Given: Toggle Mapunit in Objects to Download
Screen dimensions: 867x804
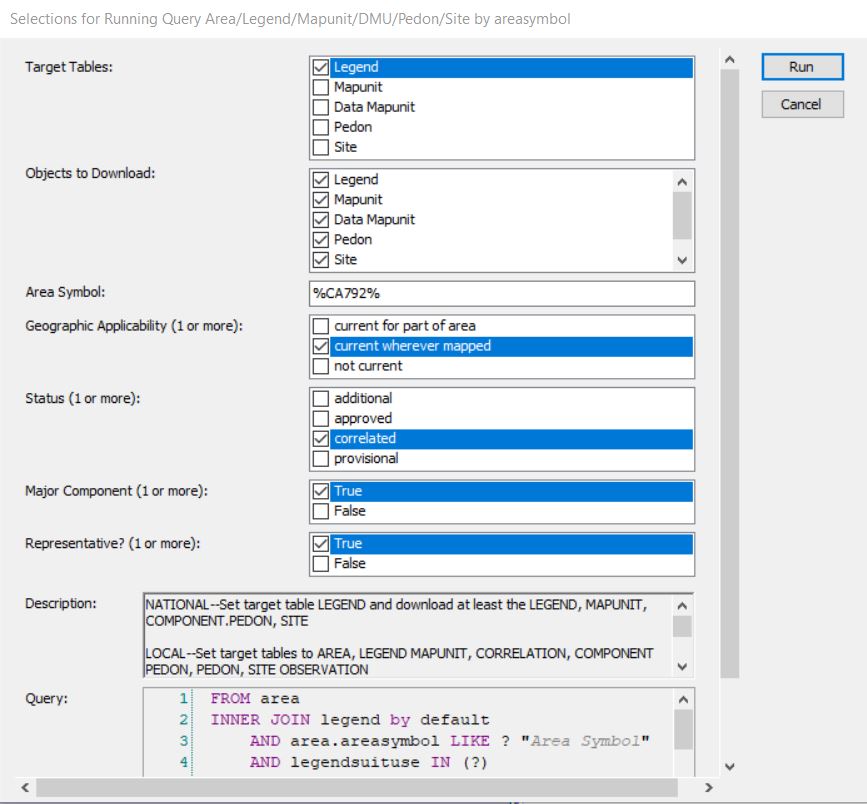Looking at the screenshot, I should point(321,200).
